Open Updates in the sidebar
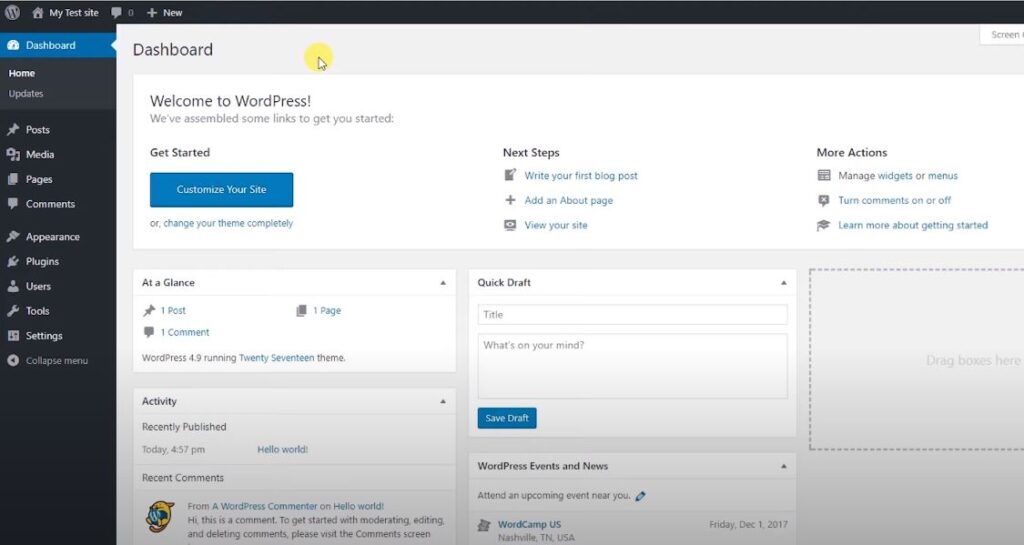 (x=26, y=93)
